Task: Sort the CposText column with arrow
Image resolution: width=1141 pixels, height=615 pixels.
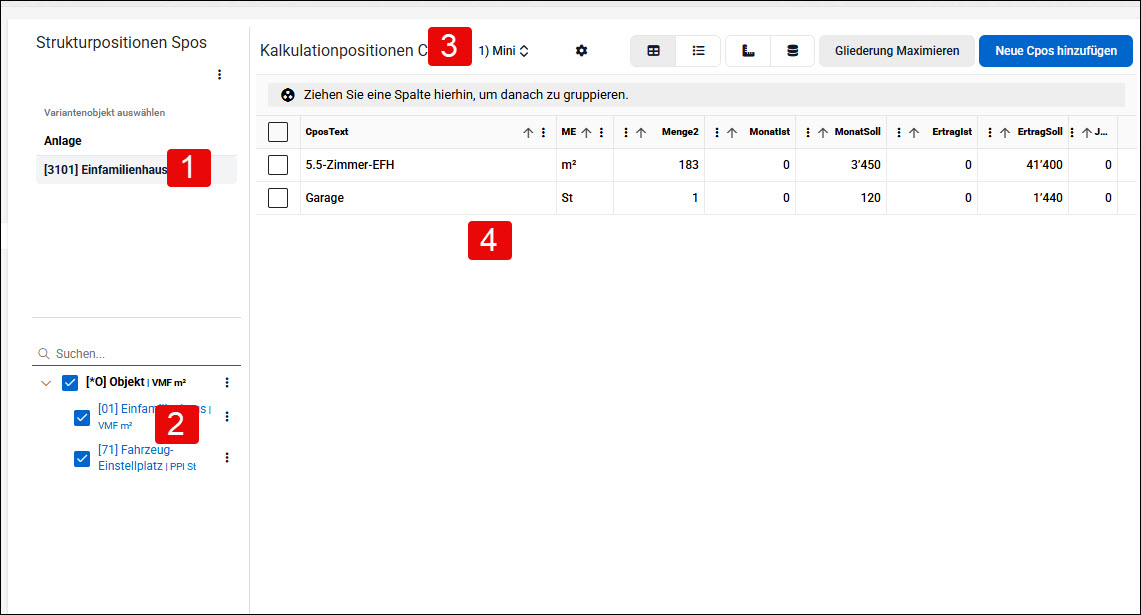Action: [x=528, y=132]
